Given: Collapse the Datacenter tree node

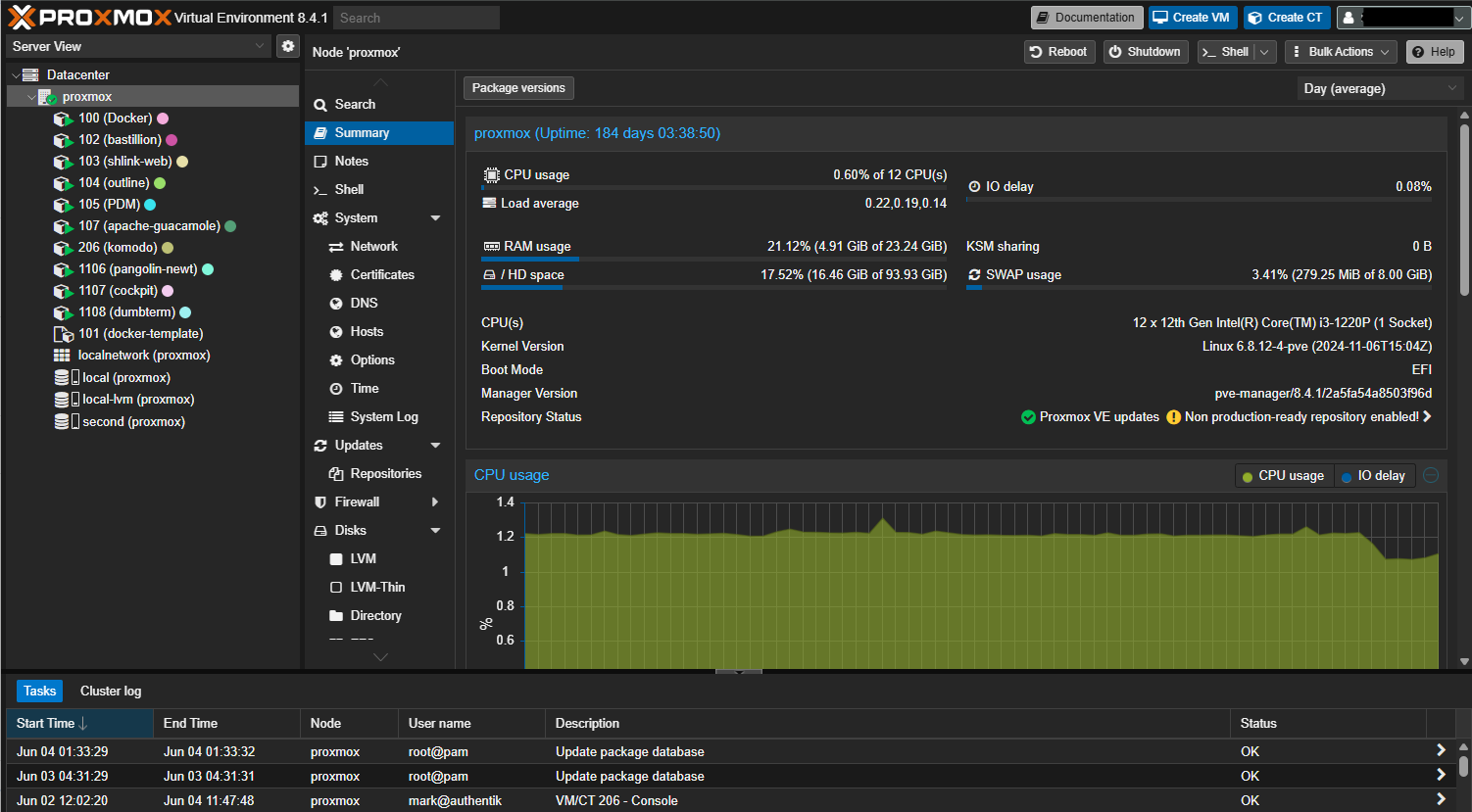Looking at the screenshot, I should [x=16, y=73].
